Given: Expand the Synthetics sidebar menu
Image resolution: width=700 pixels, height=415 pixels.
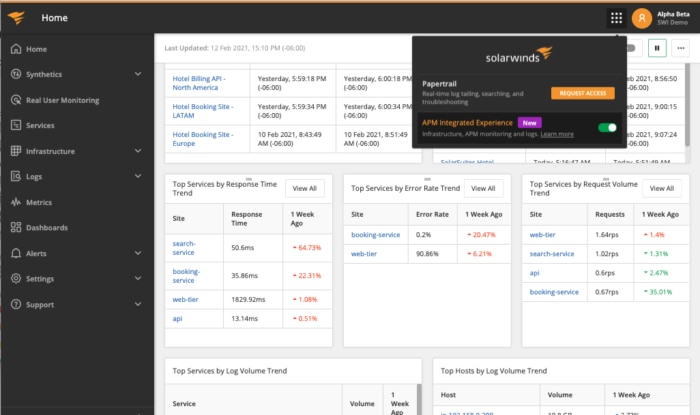Looking at the screenshot, I should pos(137,74).
